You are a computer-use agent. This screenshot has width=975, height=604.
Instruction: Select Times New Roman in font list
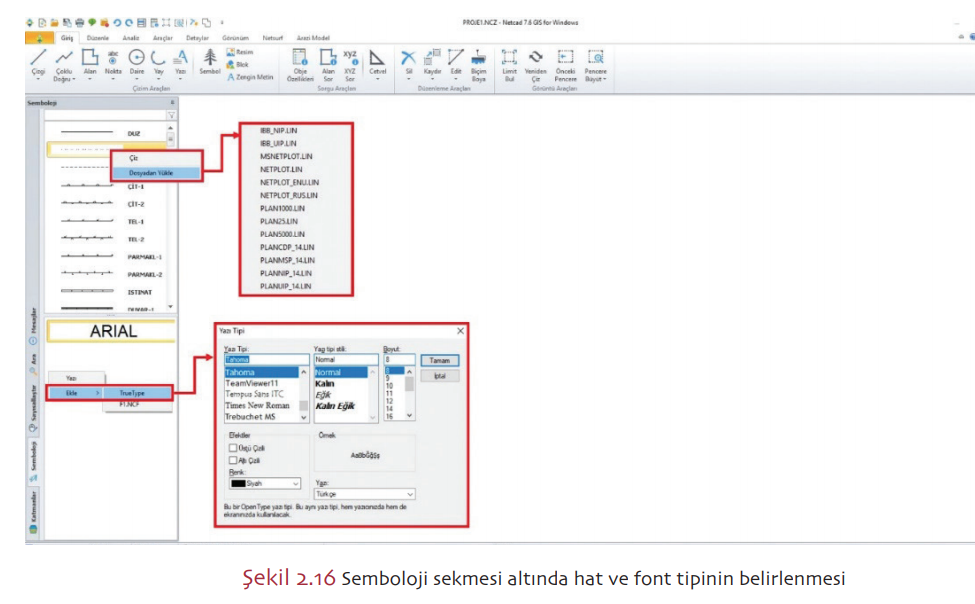(x=260, y=405)
